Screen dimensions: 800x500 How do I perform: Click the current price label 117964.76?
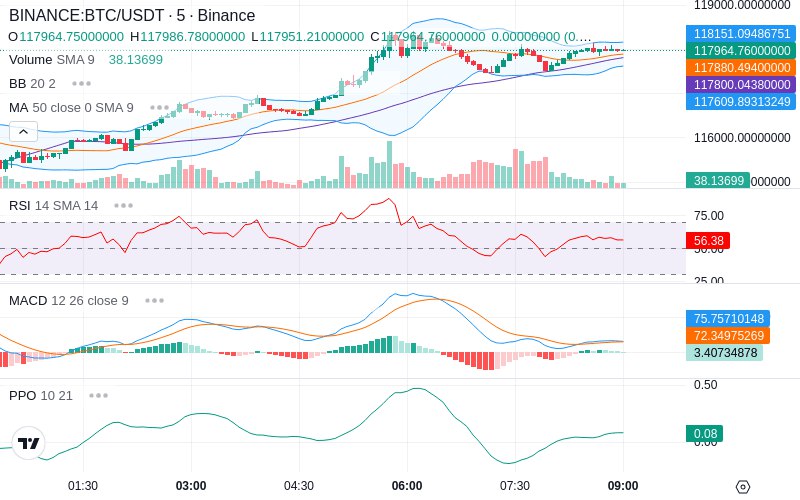741,51
